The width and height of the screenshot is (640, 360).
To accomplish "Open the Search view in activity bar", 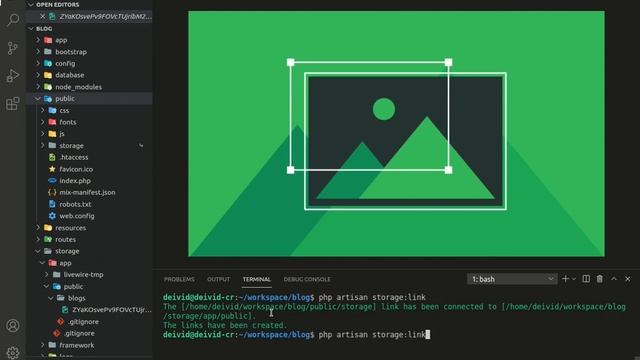I will [13, 19].
